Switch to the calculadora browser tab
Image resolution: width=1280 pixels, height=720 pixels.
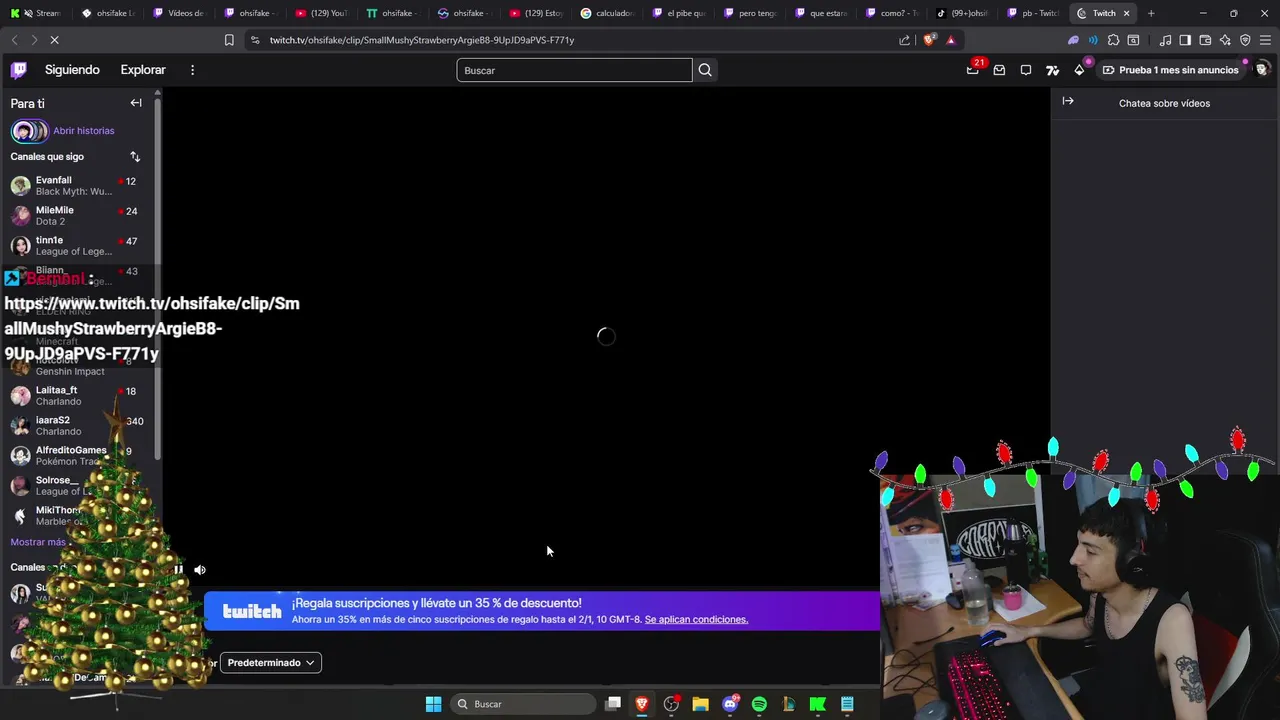pyautogui.click(x=609, y=13)
